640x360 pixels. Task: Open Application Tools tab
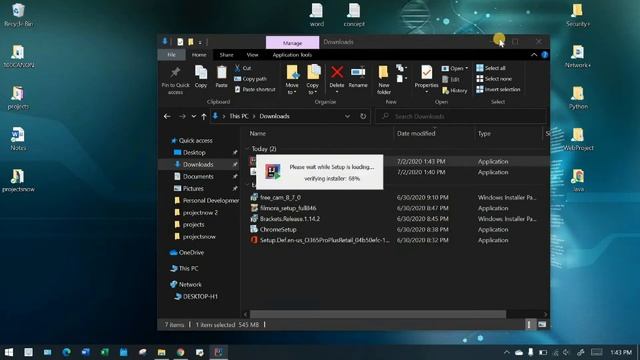point(292,55)
